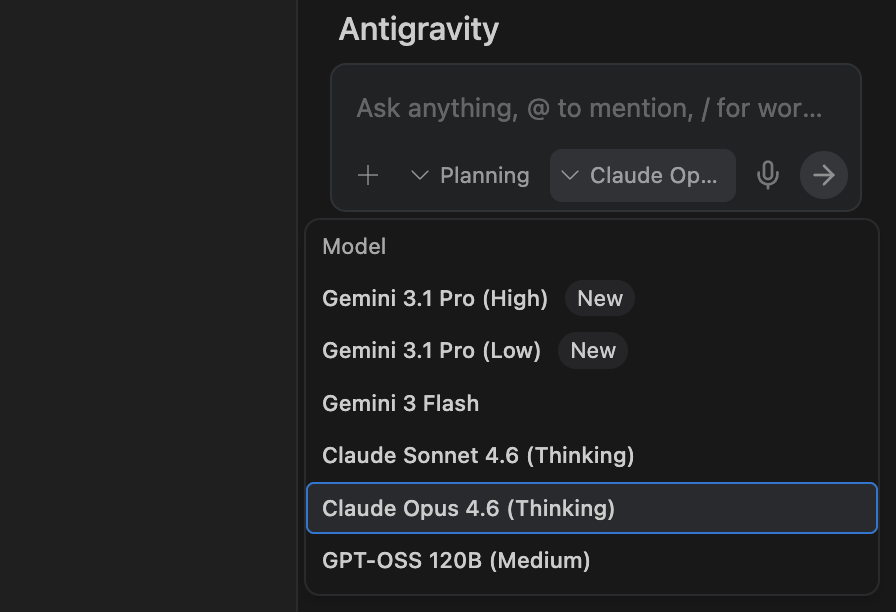Select Gemini 3.1 Pro (High) model
Screen dimensions: 896x612
click(435, 299)
